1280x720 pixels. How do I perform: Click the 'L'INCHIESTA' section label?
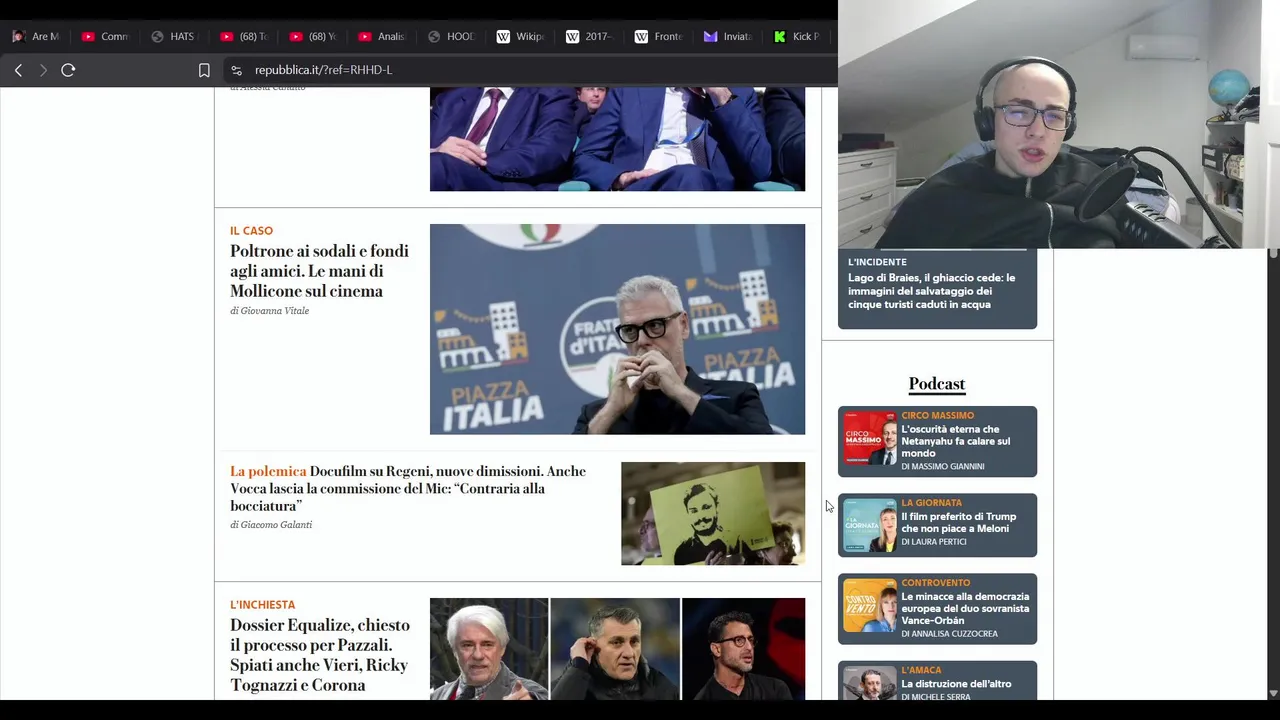pyautogui.click(x=262, y=605)
